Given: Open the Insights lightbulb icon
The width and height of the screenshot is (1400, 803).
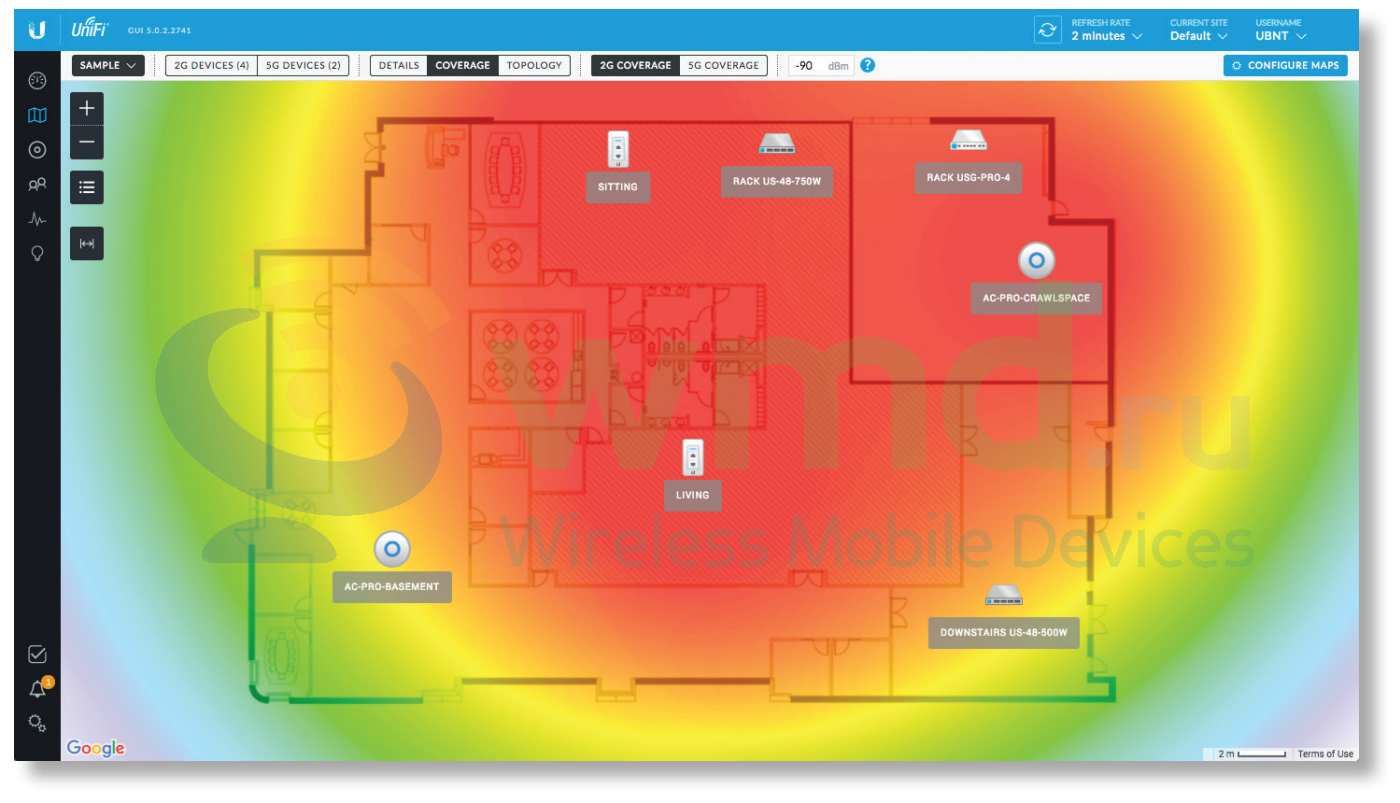Looking at the screenshot, I should [x=37, y=253].
